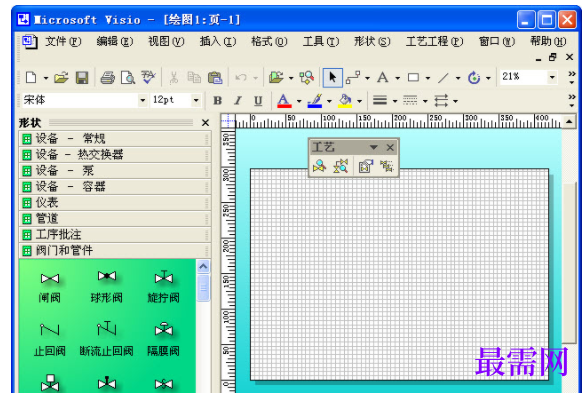Select the Rotation tool icon

pos(474,77)
